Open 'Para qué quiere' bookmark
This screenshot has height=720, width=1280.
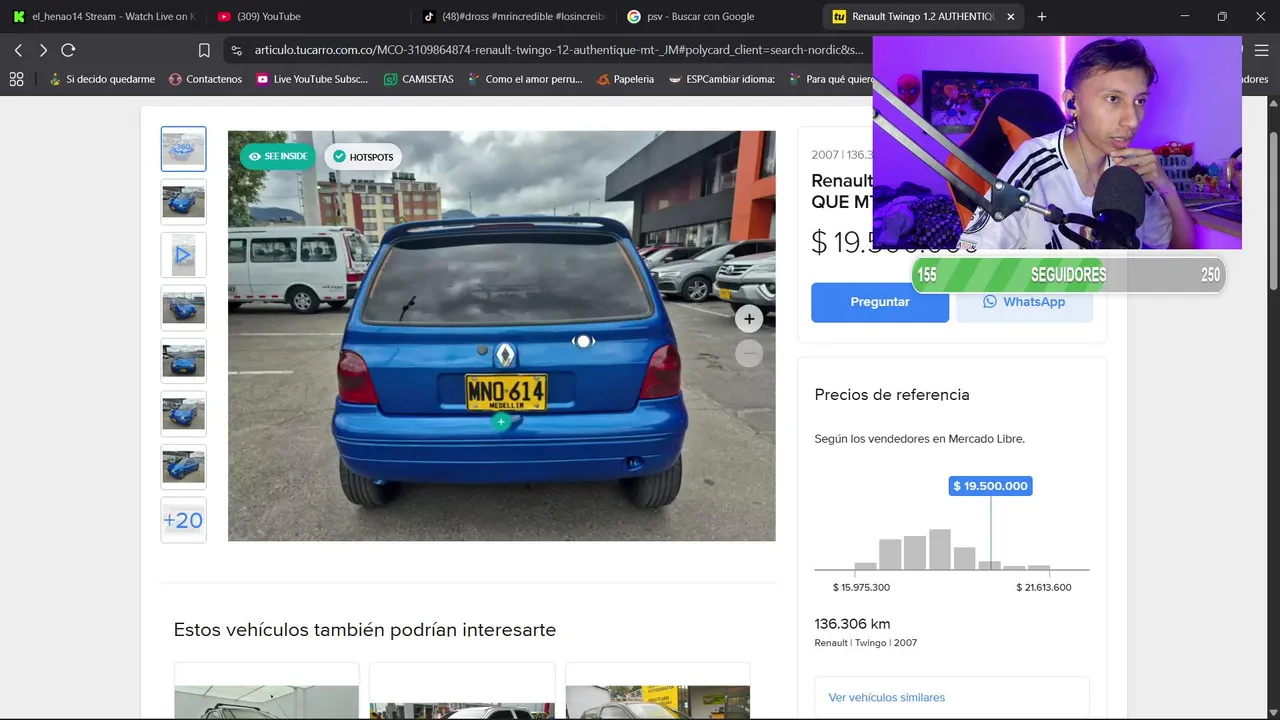click(831, 79)
